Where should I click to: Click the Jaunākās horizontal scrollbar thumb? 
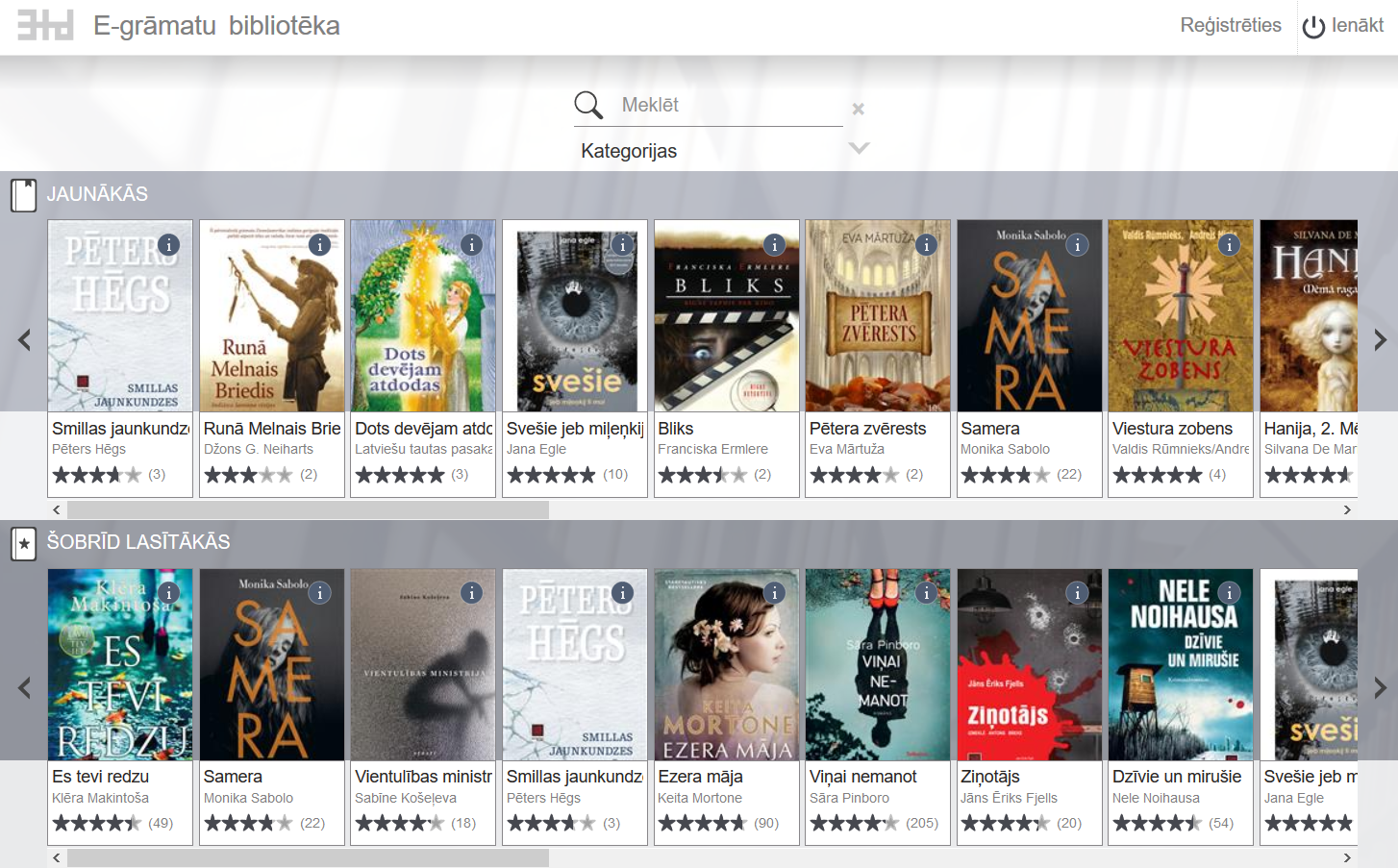[x=308, y=509]
